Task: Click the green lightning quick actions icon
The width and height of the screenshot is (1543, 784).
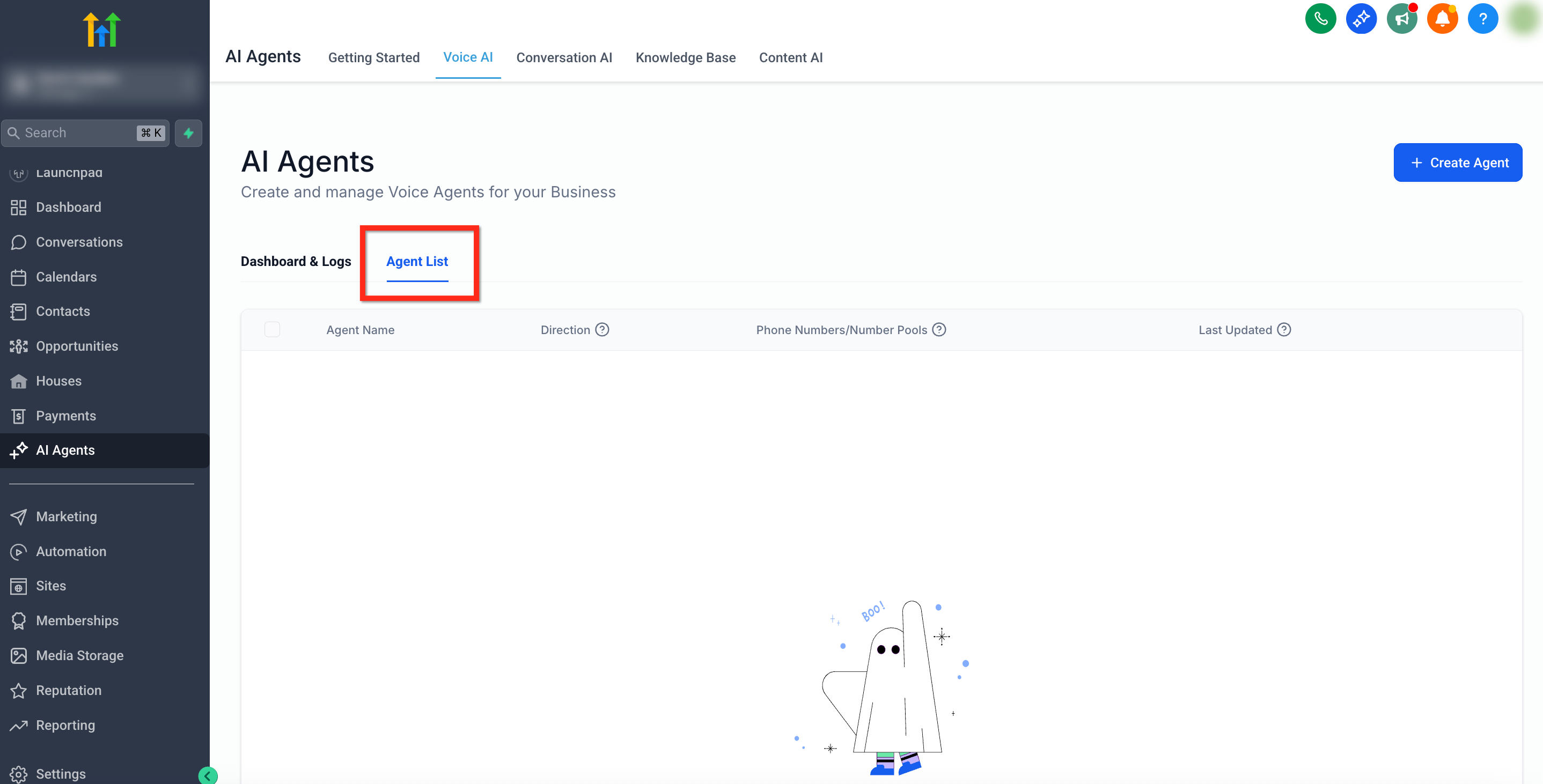Action: coord(188,133)
